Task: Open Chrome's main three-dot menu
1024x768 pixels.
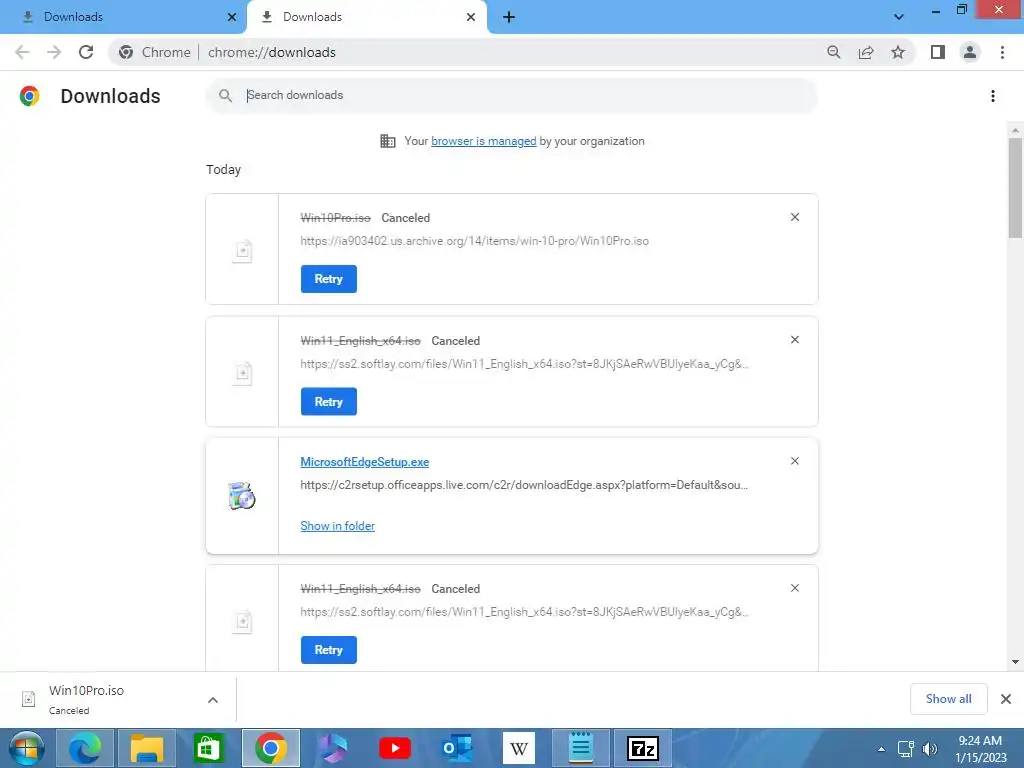Action: [1002, 52]
